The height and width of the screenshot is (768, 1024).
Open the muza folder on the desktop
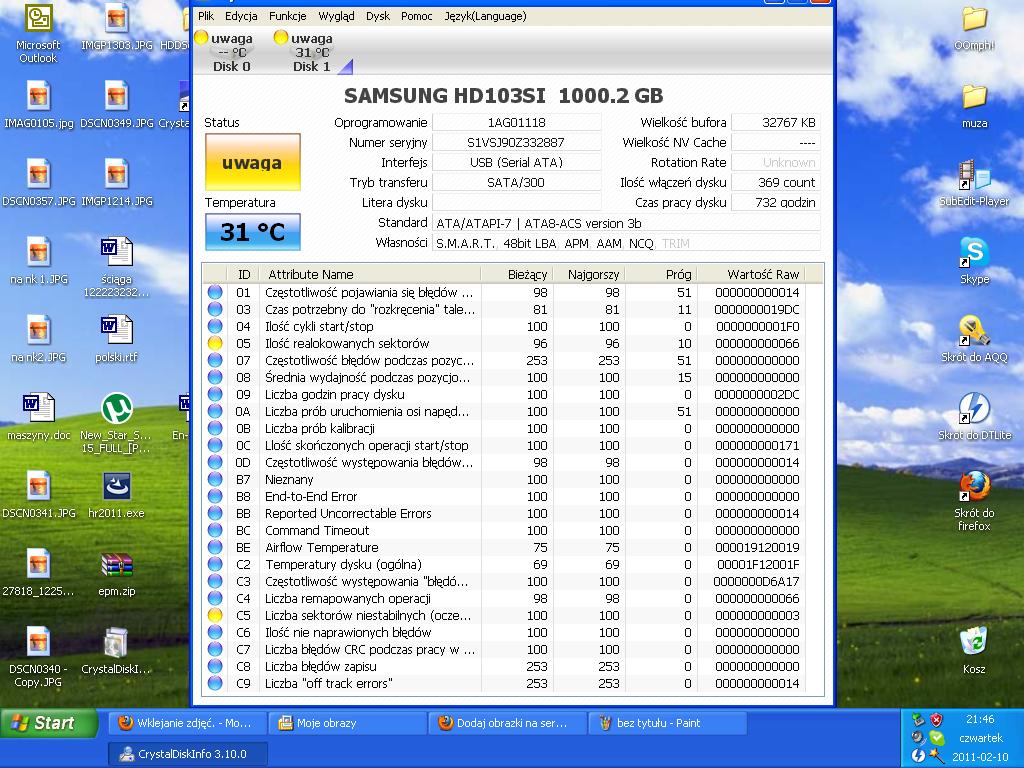tap(974, 104)
